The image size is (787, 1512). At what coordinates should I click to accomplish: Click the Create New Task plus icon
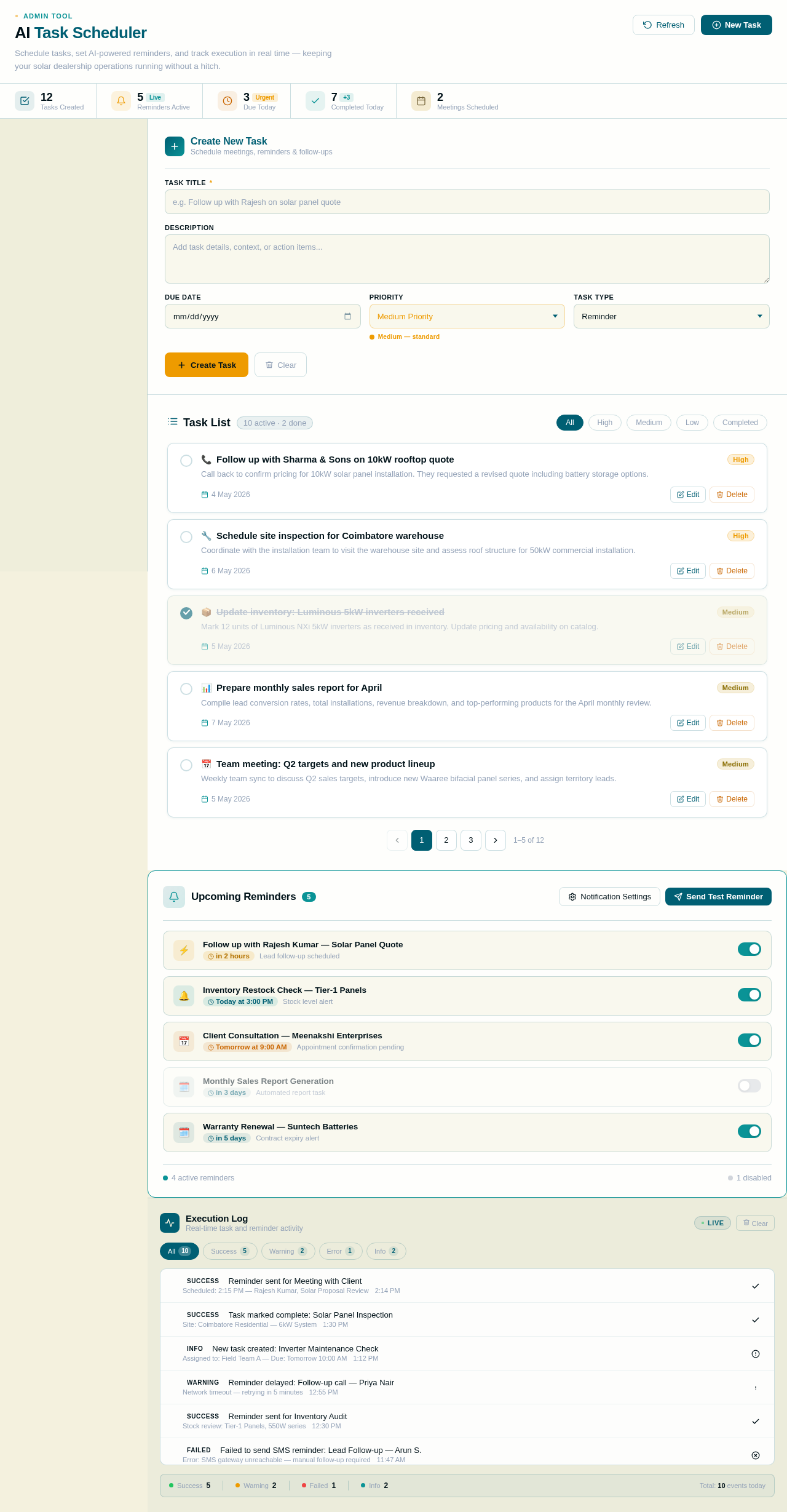[x=175, y=146]
